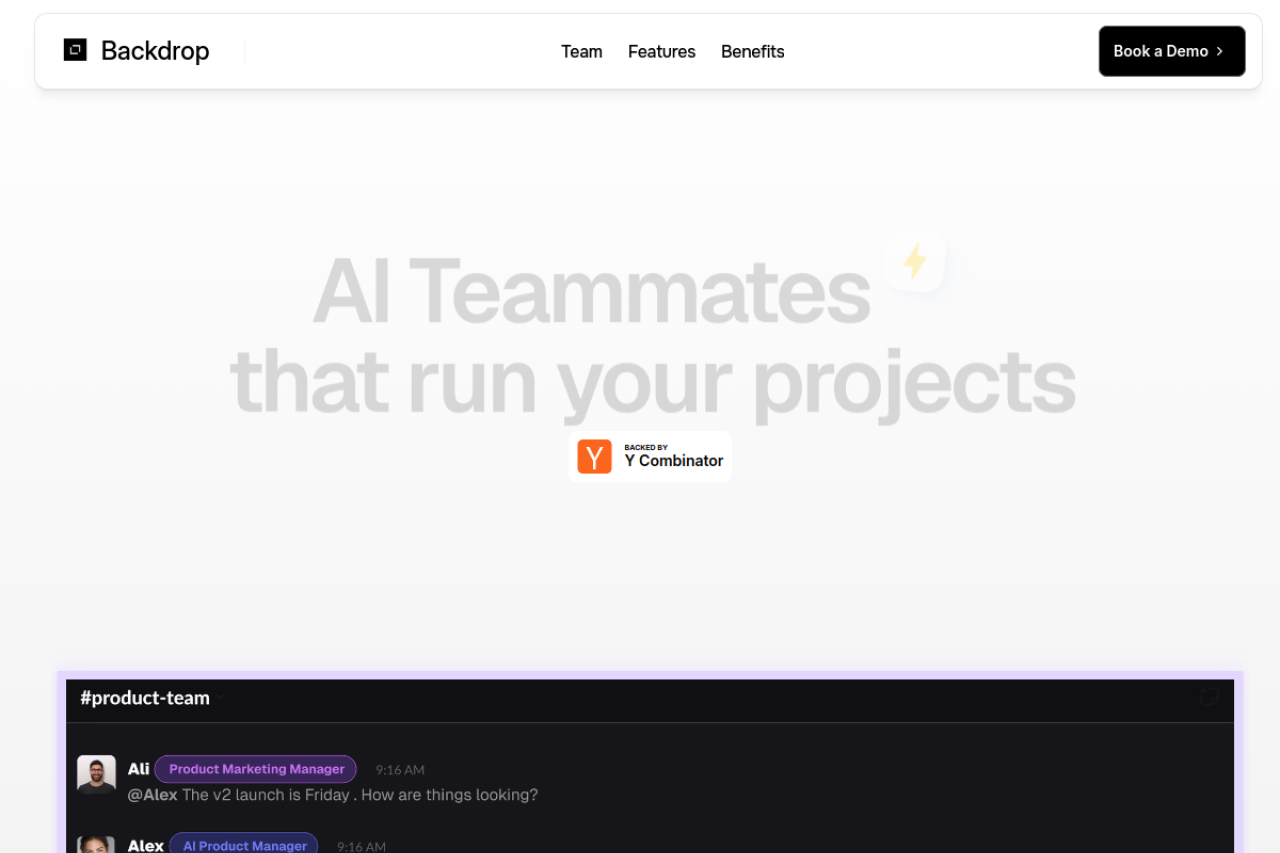This screenshot has height=853, width=1280.
Task: Click the #product-team channel name
Action: [145, 698]
